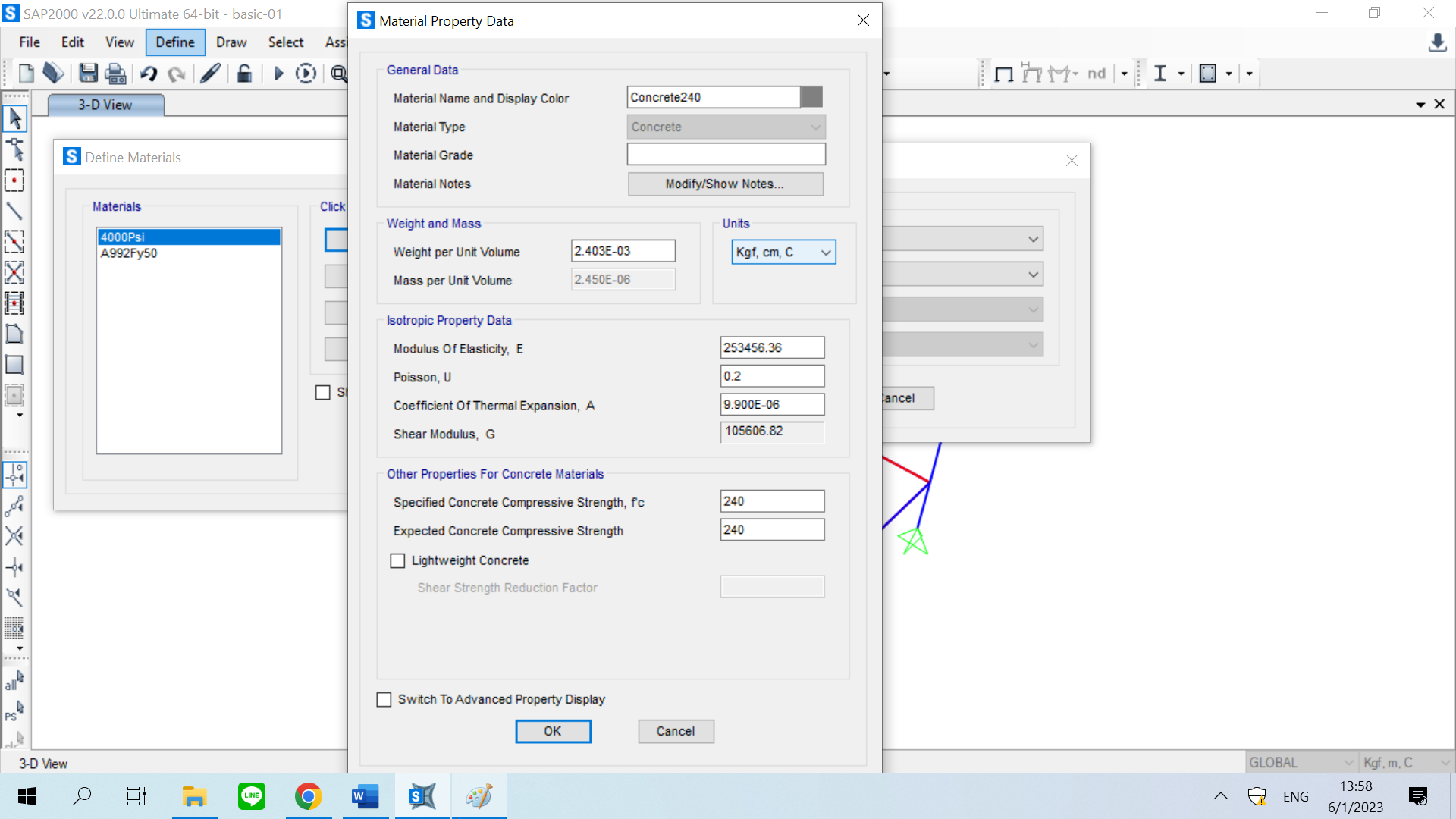Click the lock/unlock model icon
1456x819 pixels.
pos(244,74)
